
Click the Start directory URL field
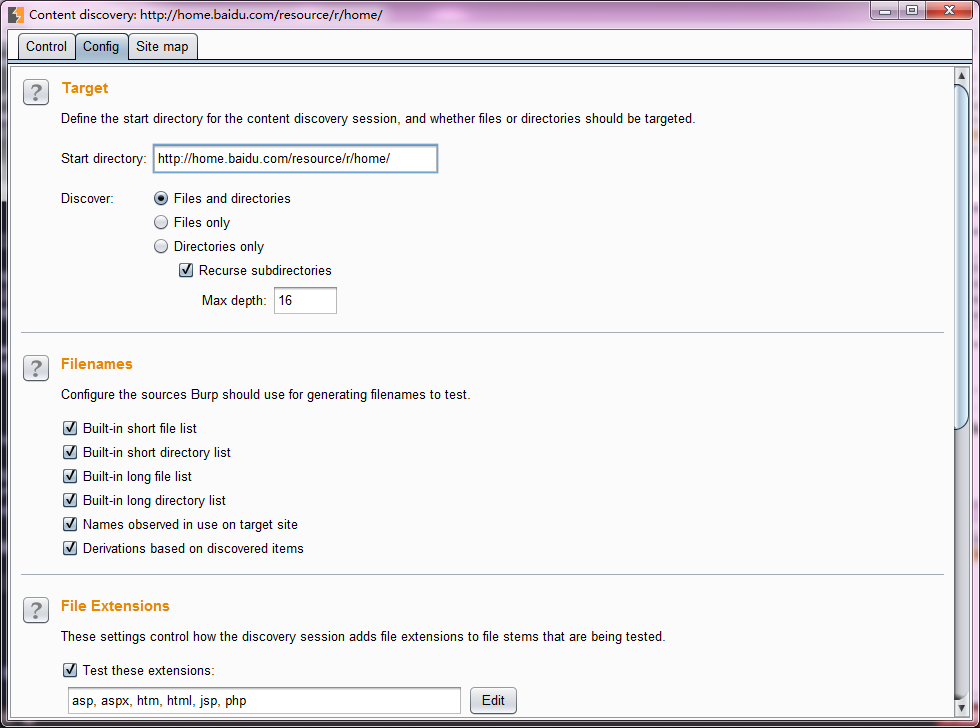click(x=295, y=159)
